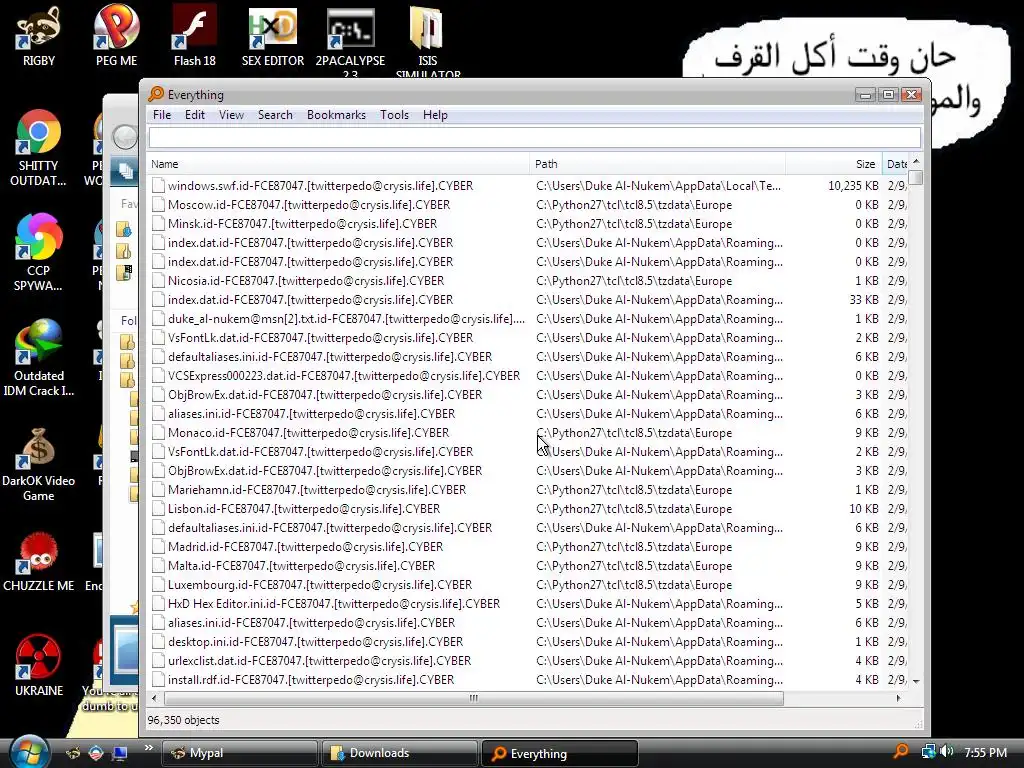Click the Everything search input box

[x=534, y=137]
